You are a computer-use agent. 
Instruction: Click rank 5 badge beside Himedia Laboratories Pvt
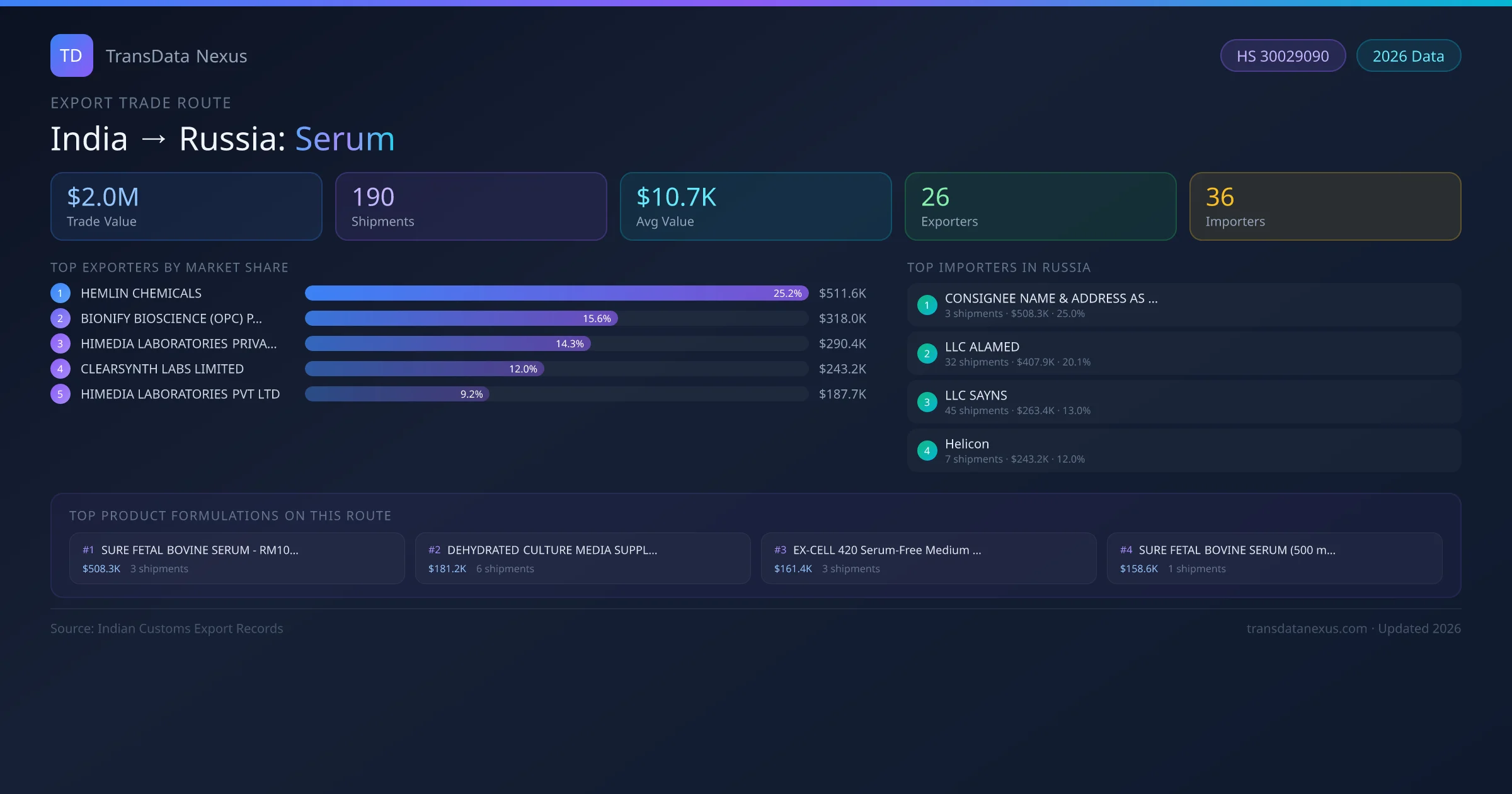60,394
